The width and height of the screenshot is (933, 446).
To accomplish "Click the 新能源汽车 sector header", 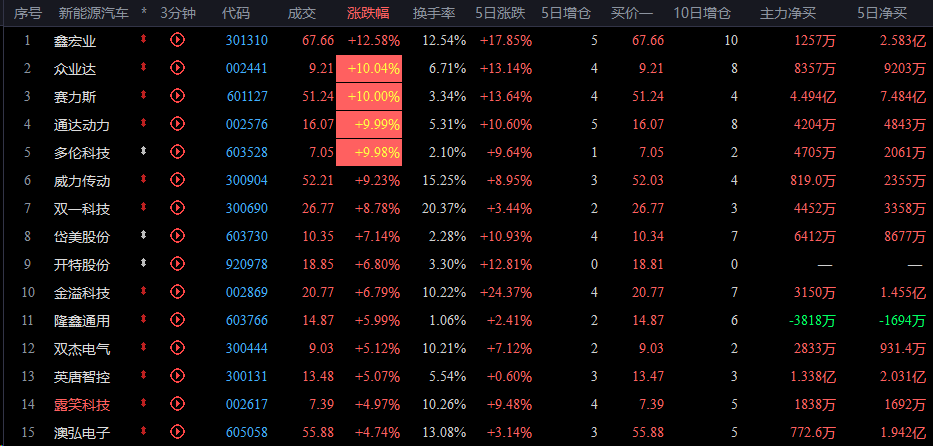I will (x=93, y=13).
